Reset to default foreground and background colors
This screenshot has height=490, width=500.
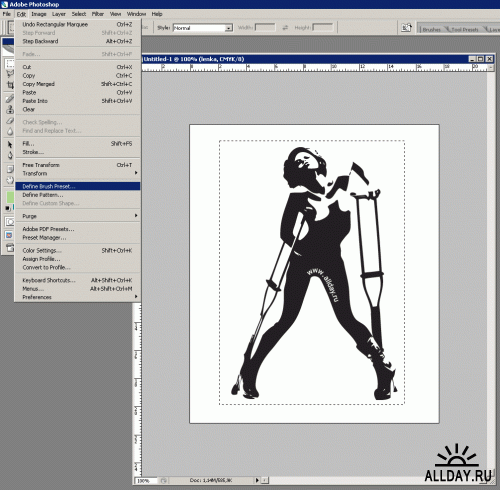coord(7,208)
